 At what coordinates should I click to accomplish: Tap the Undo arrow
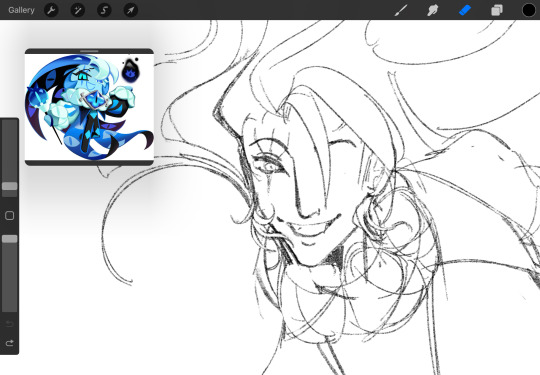pos(10,324)
